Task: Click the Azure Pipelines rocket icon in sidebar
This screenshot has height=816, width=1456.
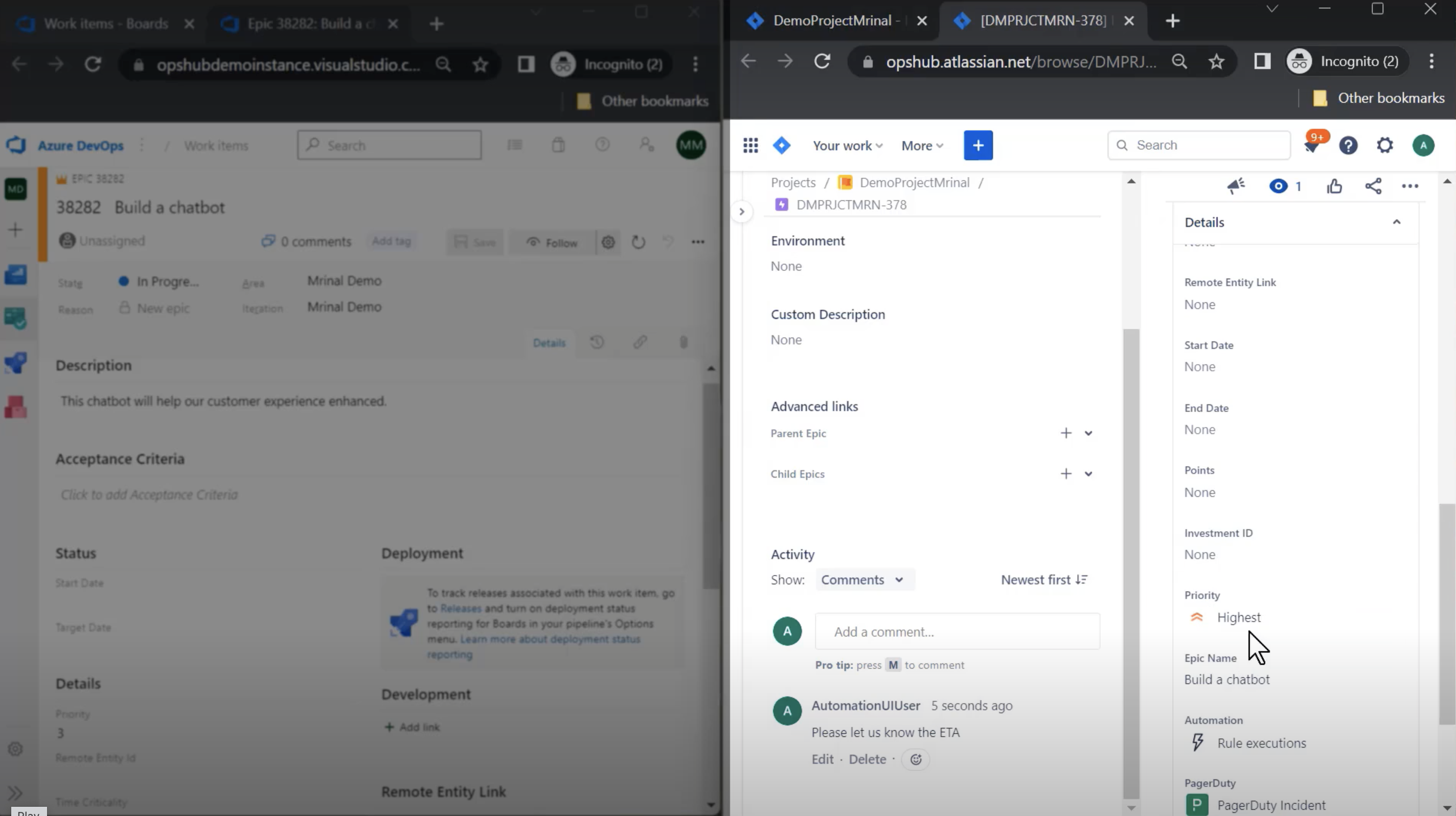Action: 15,363
